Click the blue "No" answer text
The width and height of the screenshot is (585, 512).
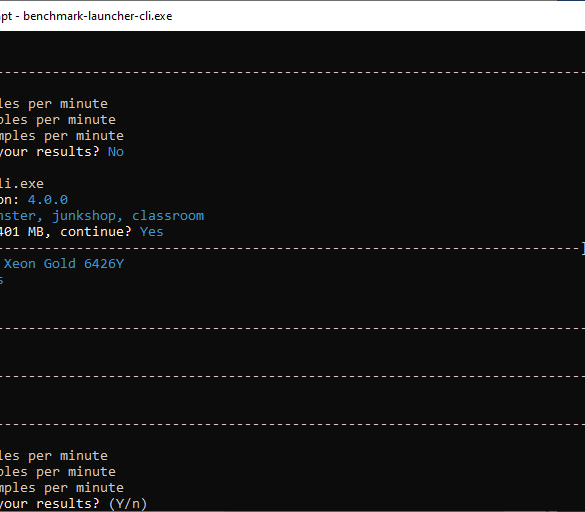click(116, 152)
